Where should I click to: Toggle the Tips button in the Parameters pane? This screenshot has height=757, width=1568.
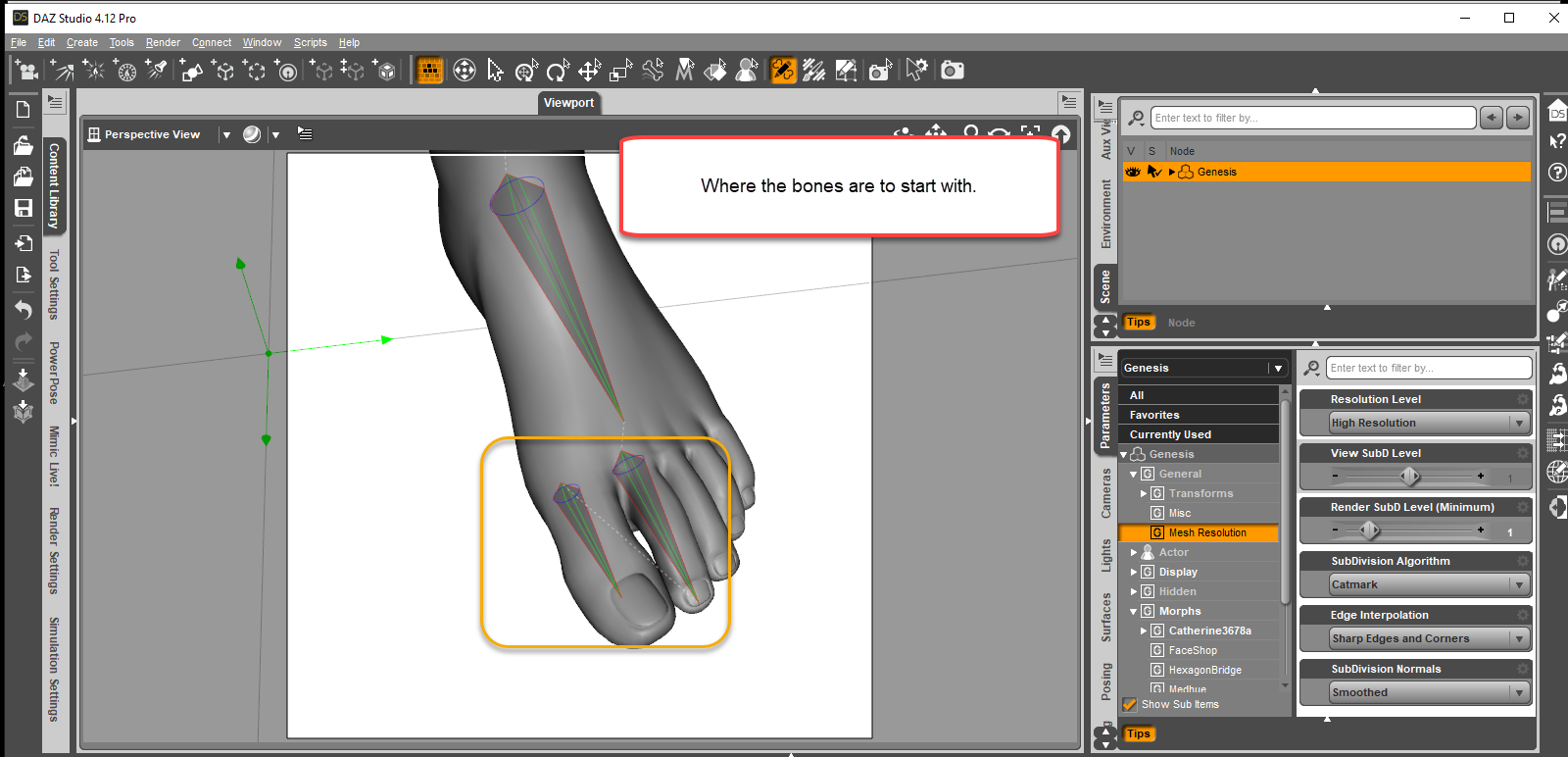[1139, 733]
